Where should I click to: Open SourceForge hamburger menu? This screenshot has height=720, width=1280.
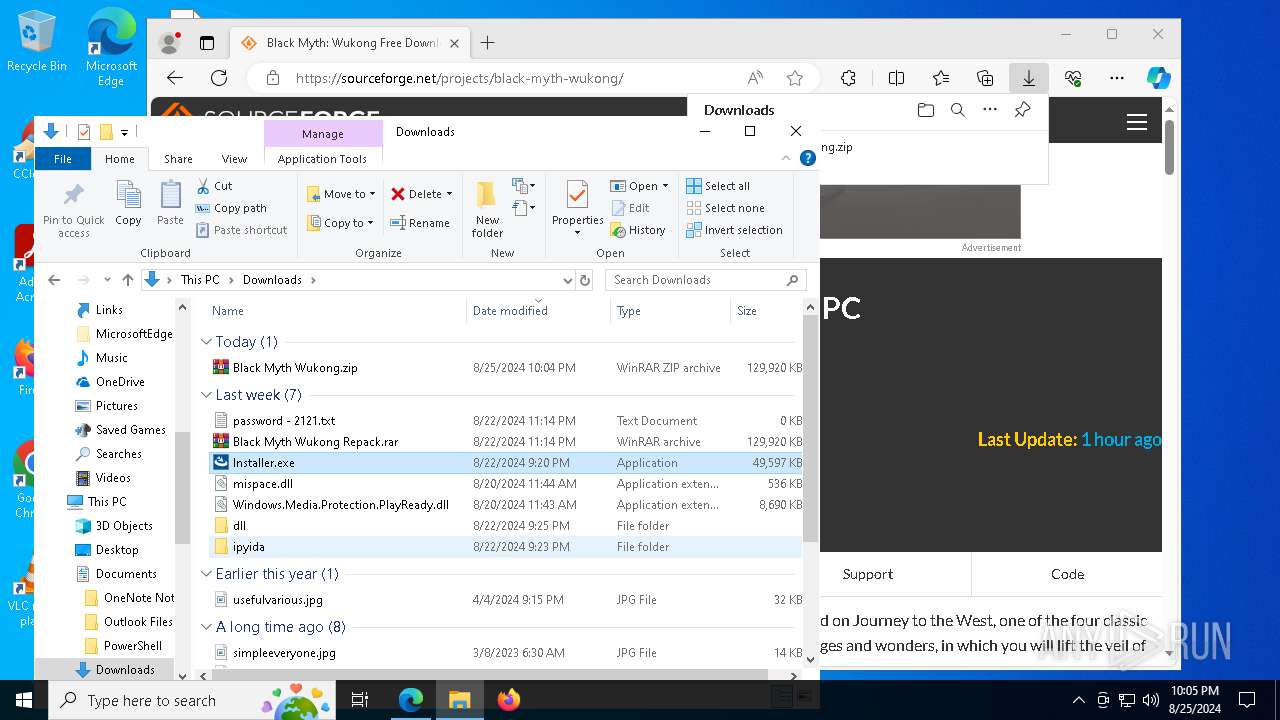click(x=1137, y=122)
